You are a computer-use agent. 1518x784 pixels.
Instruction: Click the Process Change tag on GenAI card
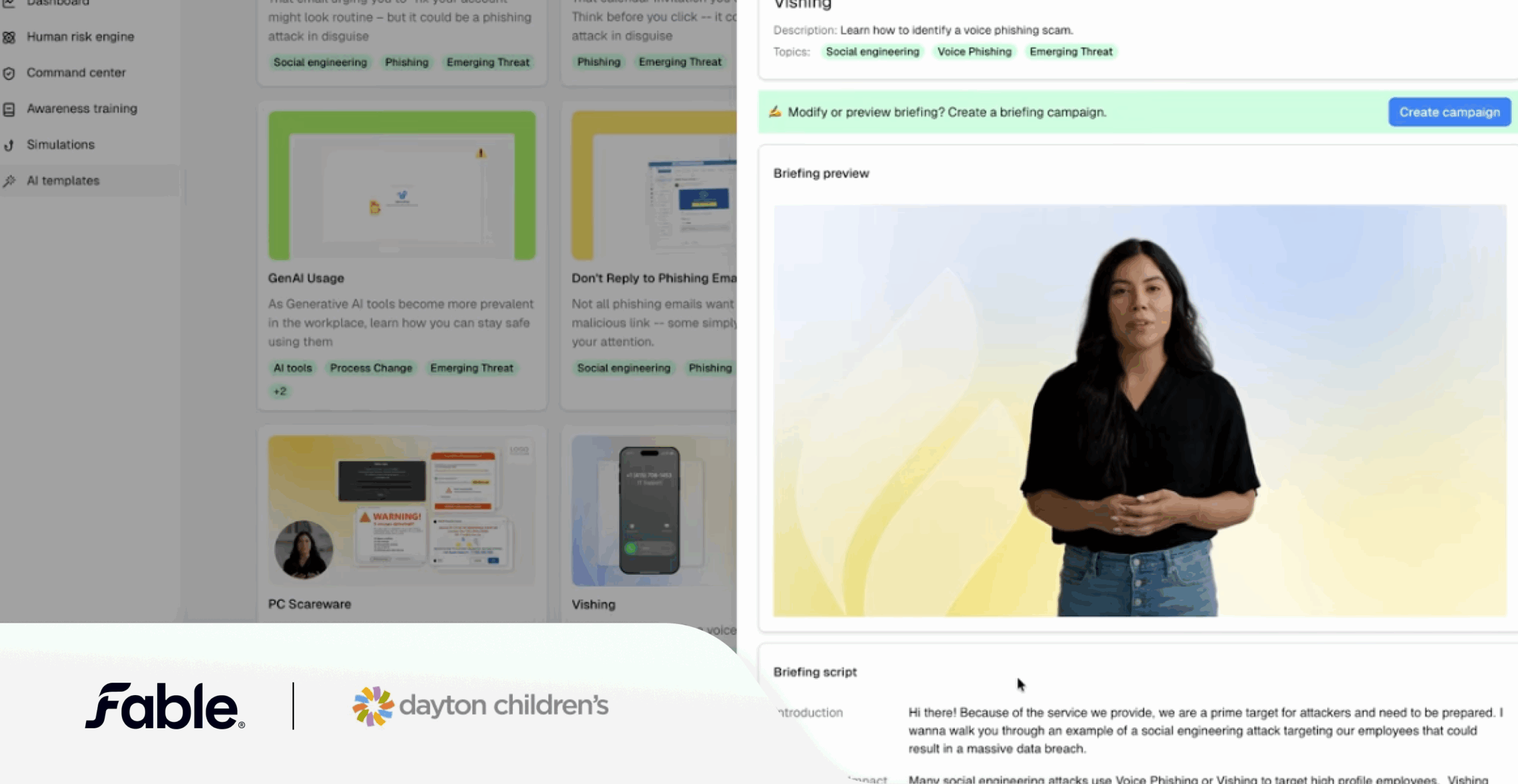[x=371, y=368]
